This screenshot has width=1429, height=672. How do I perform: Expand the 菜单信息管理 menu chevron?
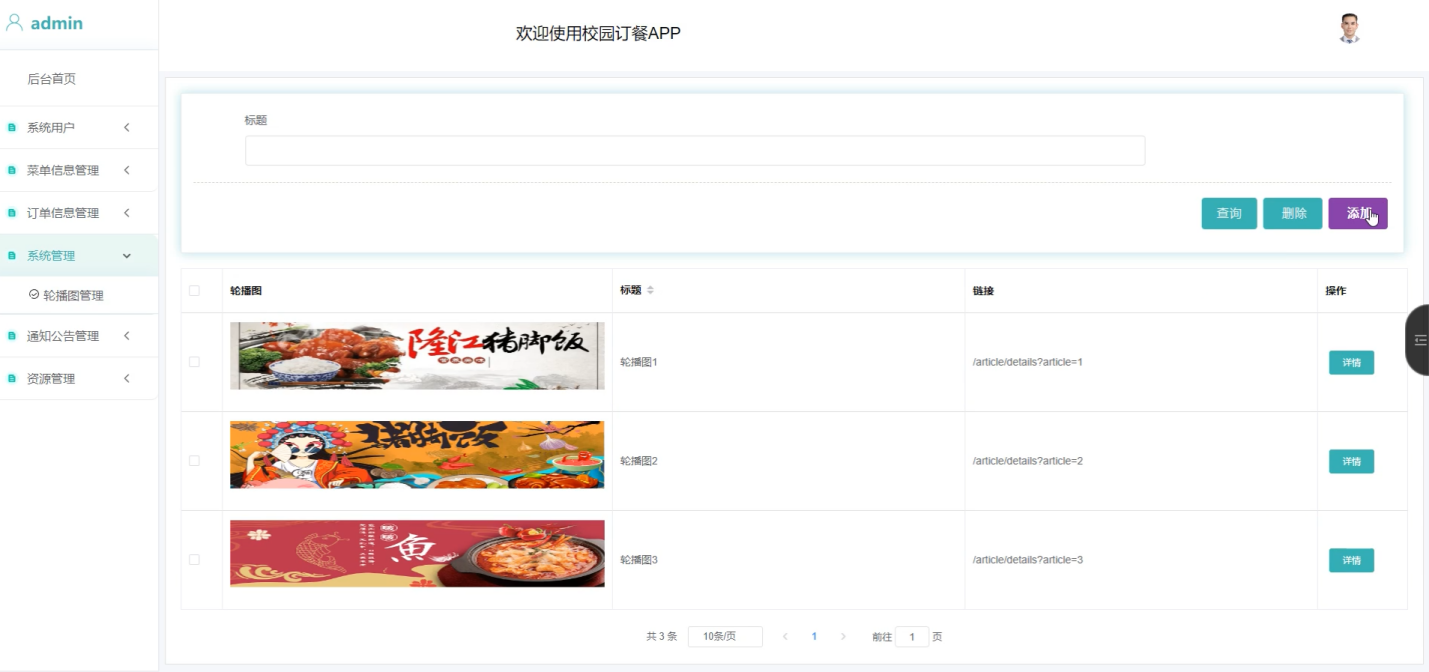pyautogui.click(x=127, y=170)
